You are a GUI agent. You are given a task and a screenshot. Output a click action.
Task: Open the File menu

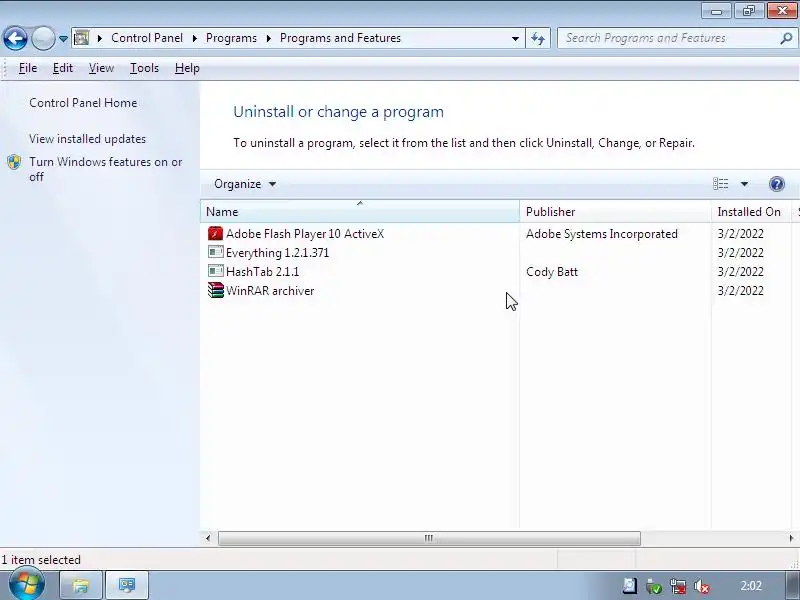(x=28, y=68)
